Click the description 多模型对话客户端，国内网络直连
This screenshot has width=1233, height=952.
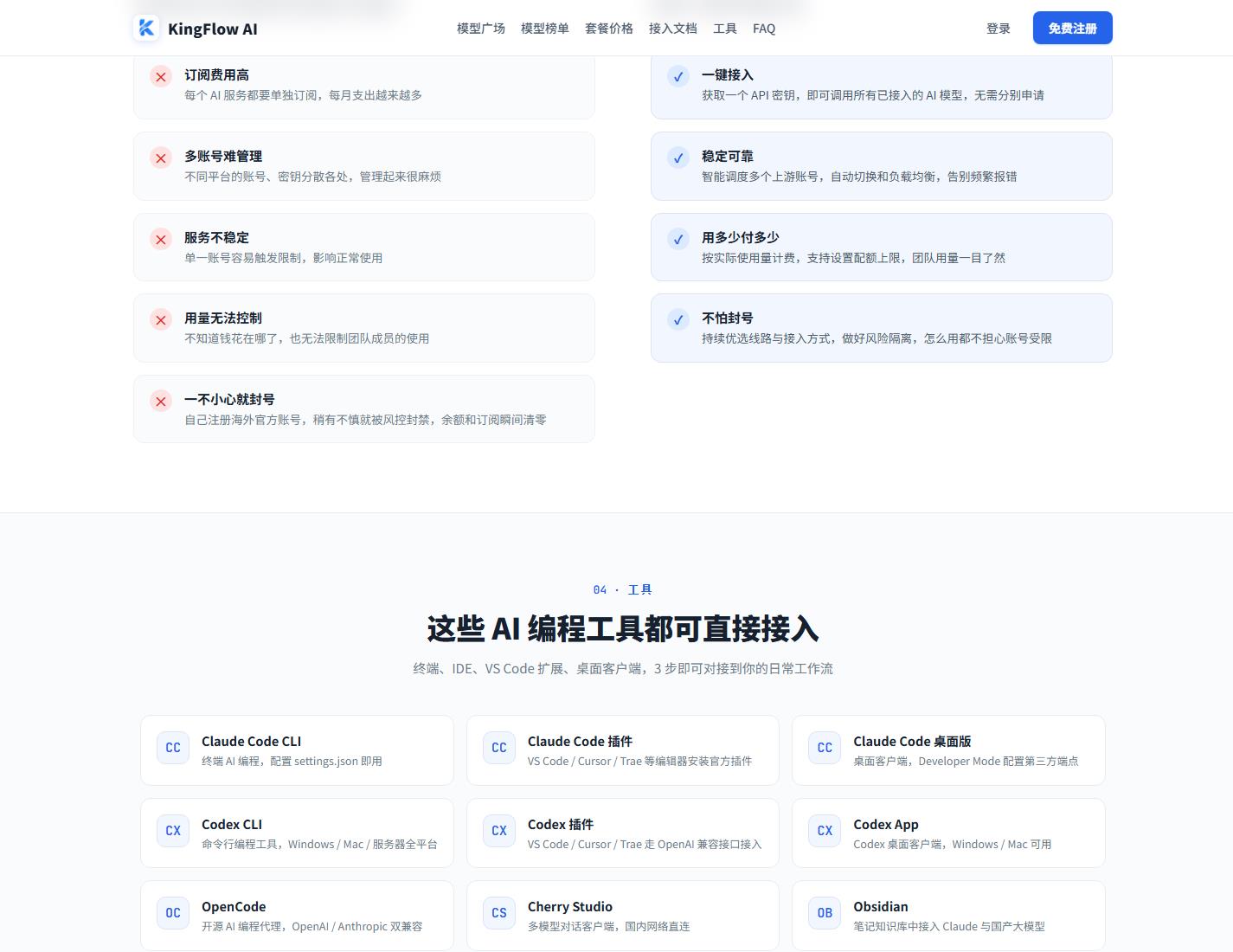(609, 927)
